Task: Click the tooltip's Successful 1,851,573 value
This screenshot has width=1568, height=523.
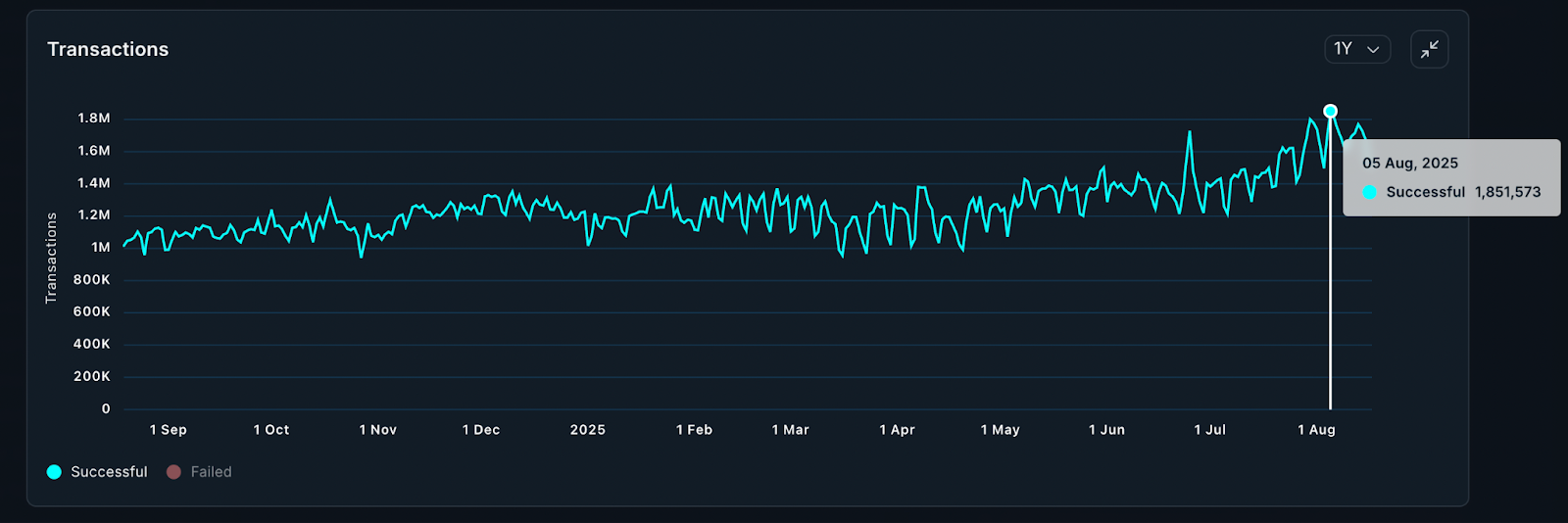Action: pyautogui.click(x=1507, y=192)
